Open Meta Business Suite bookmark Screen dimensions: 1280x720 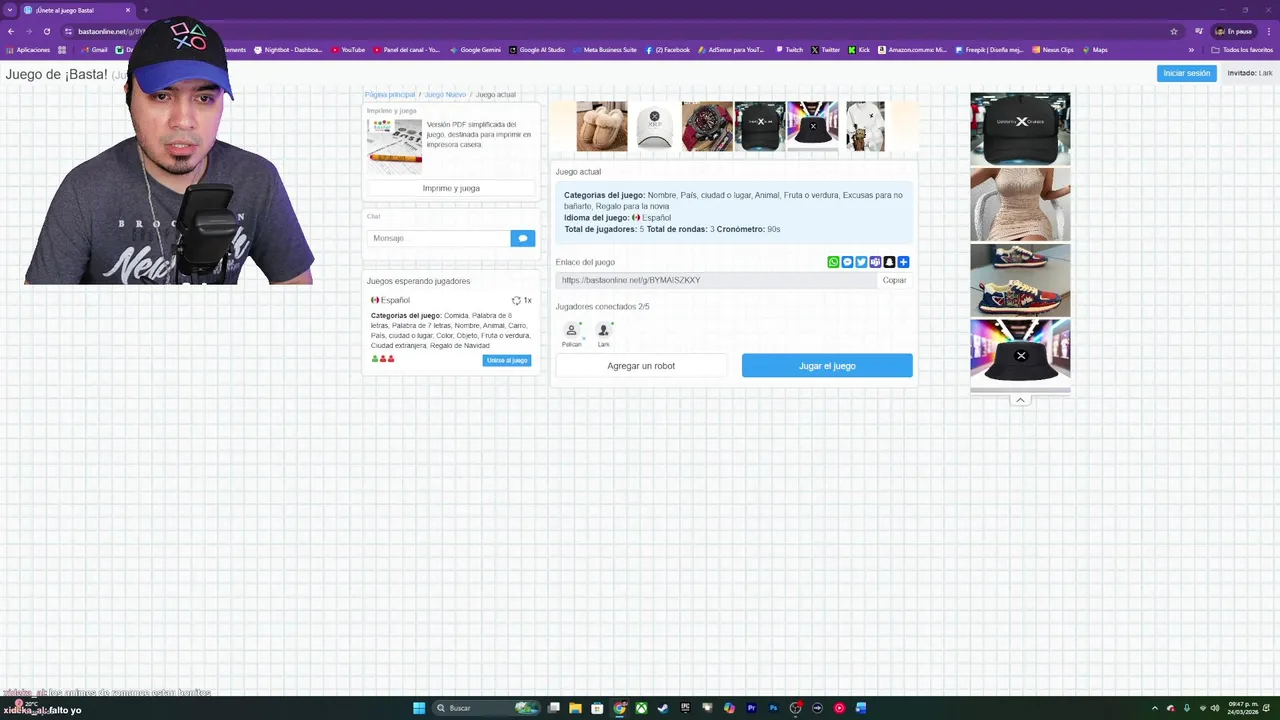point(605,50)
